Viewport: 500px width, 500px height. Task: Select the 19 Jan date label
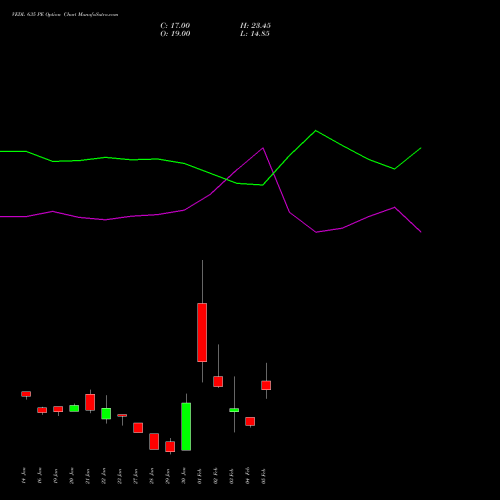coord(55,476)
